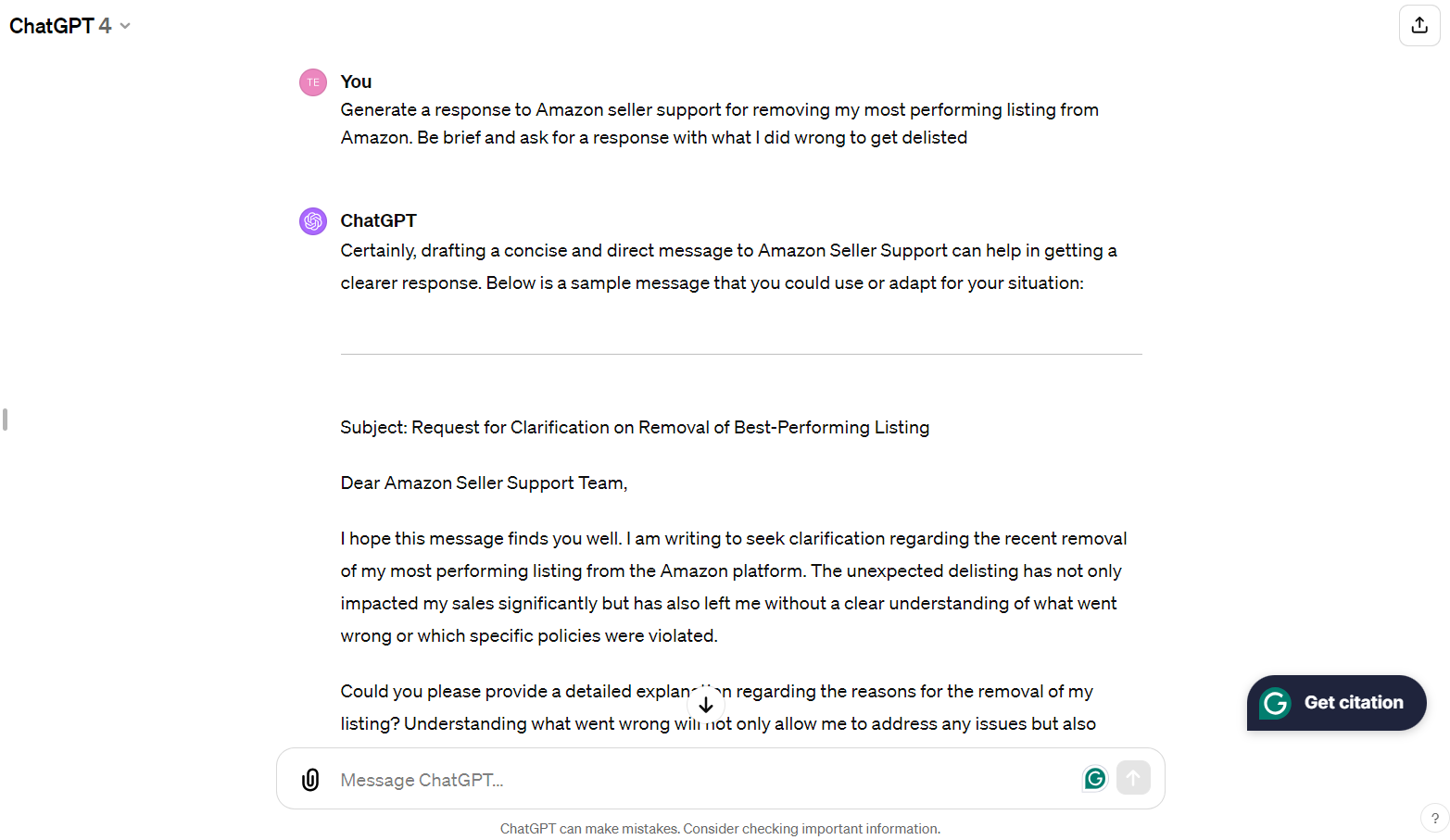Viewport: 1450px width, 840px height.
Task: Click inside the Message ChatGPT input field
Action: click(x=649, y=779)
